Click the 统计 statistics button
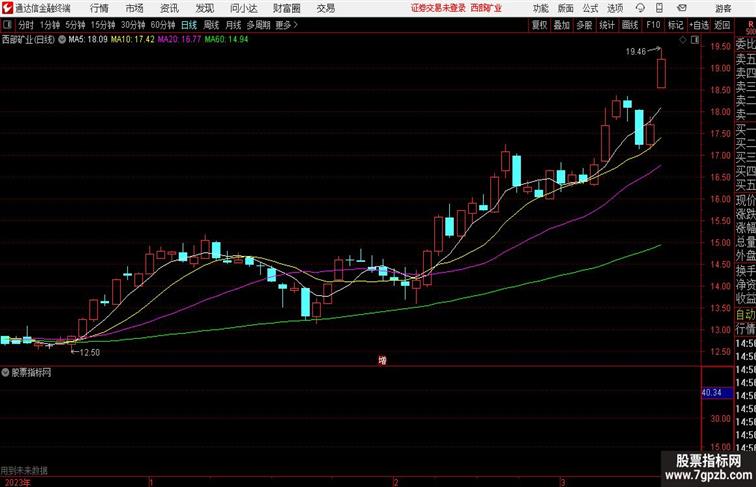756x487 pixels. pos(607,25)
